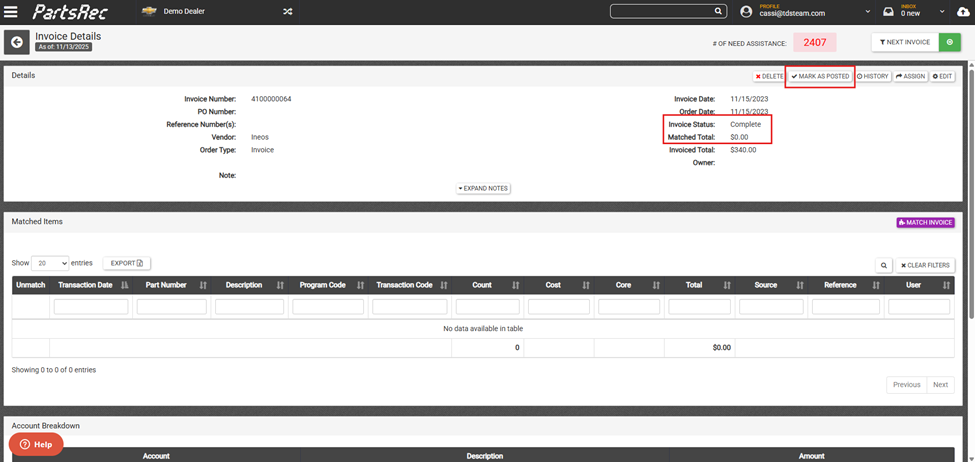The image size is (975, 462).
Task: Click the User filter field
Action: (919, 307)
